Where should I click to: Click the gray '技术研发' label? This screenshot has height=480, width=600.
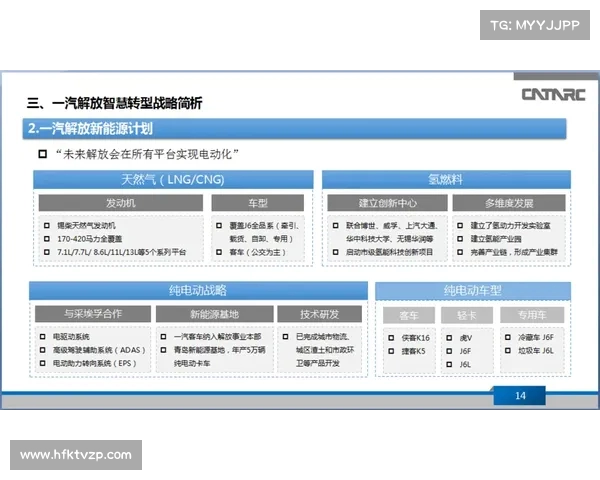click(x=320, y=314)
